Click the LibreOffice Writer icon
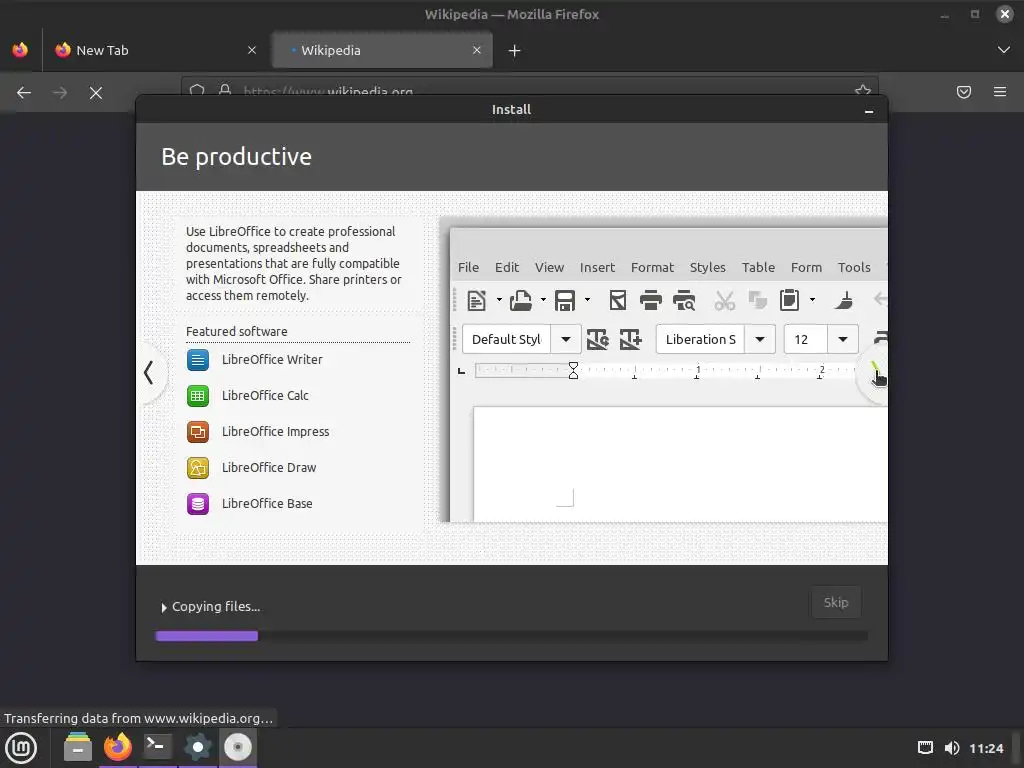 tap(198, 360)
